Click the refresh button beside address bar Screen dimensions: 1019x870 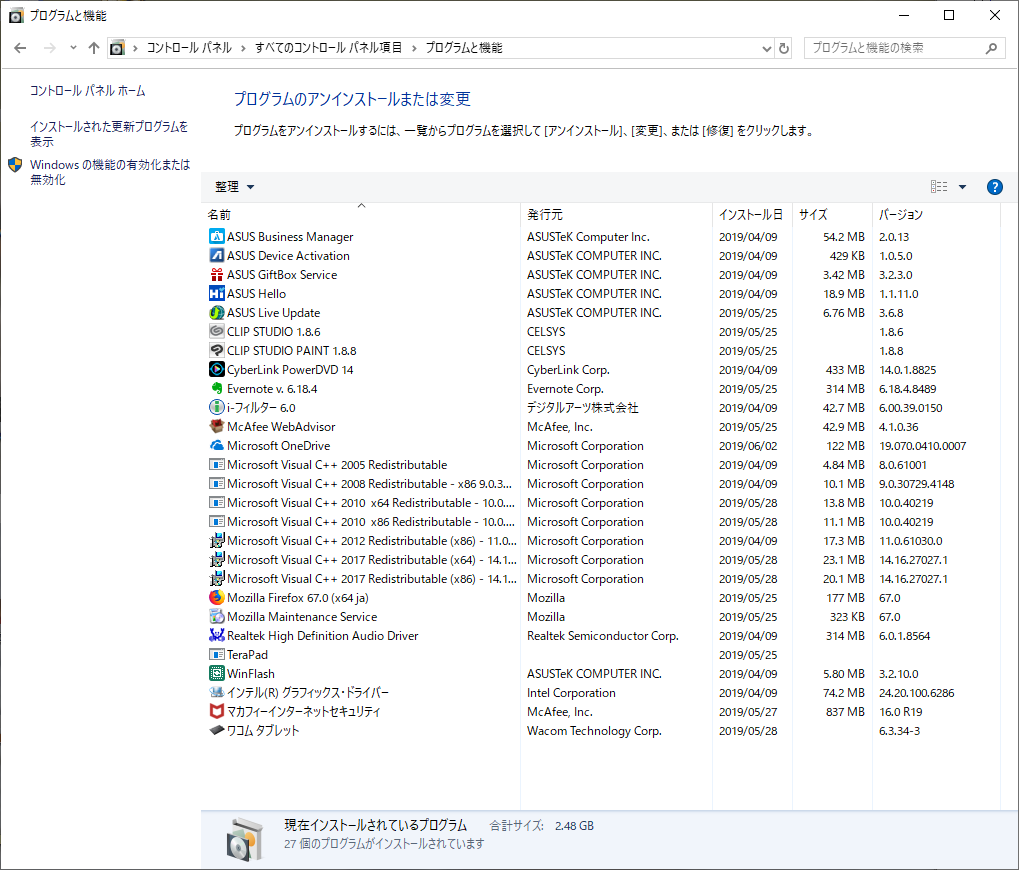784,48
